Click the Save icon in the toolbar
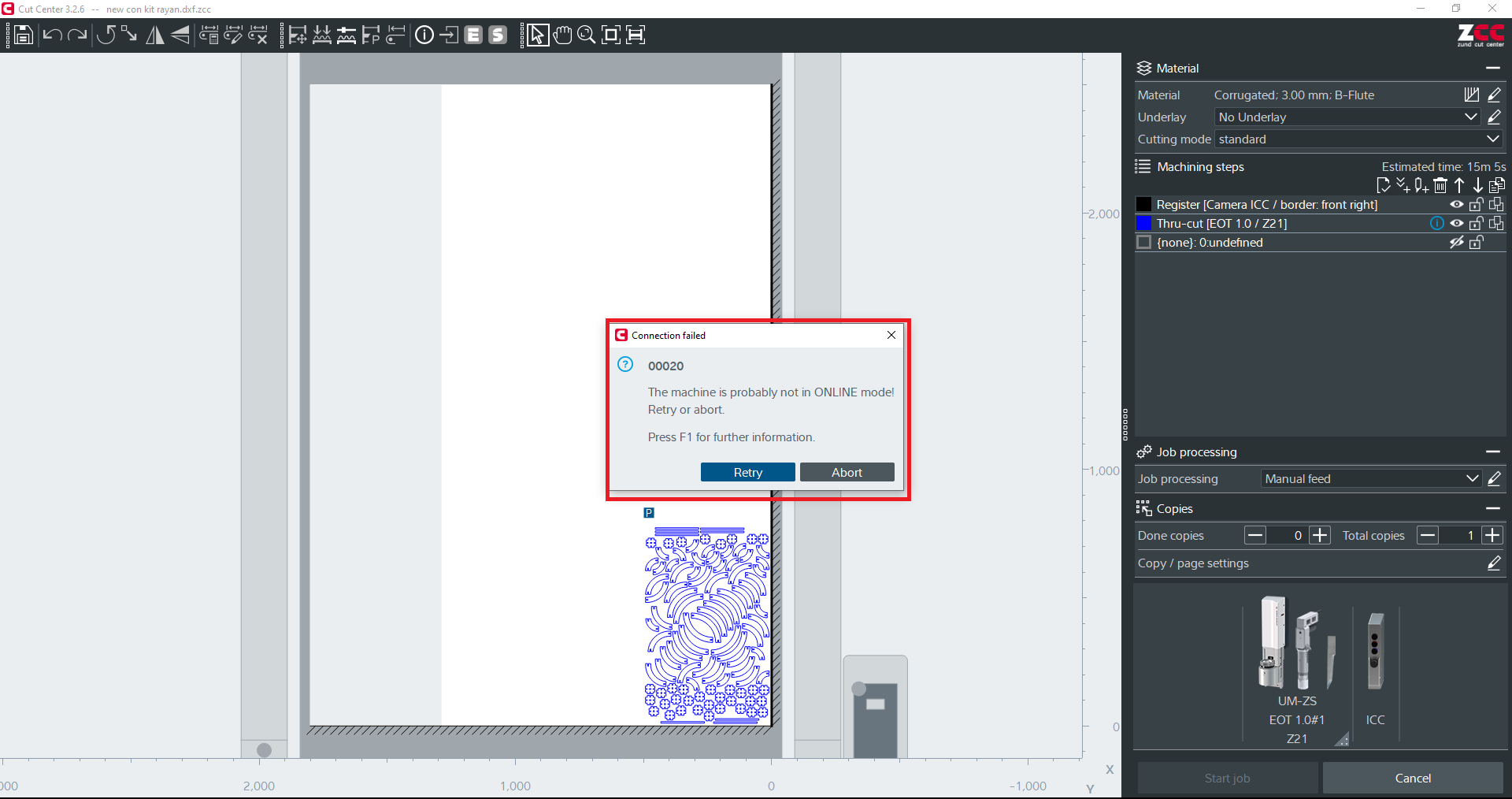The height and width of the screenshot is (799, 1512). click(24, 35)
